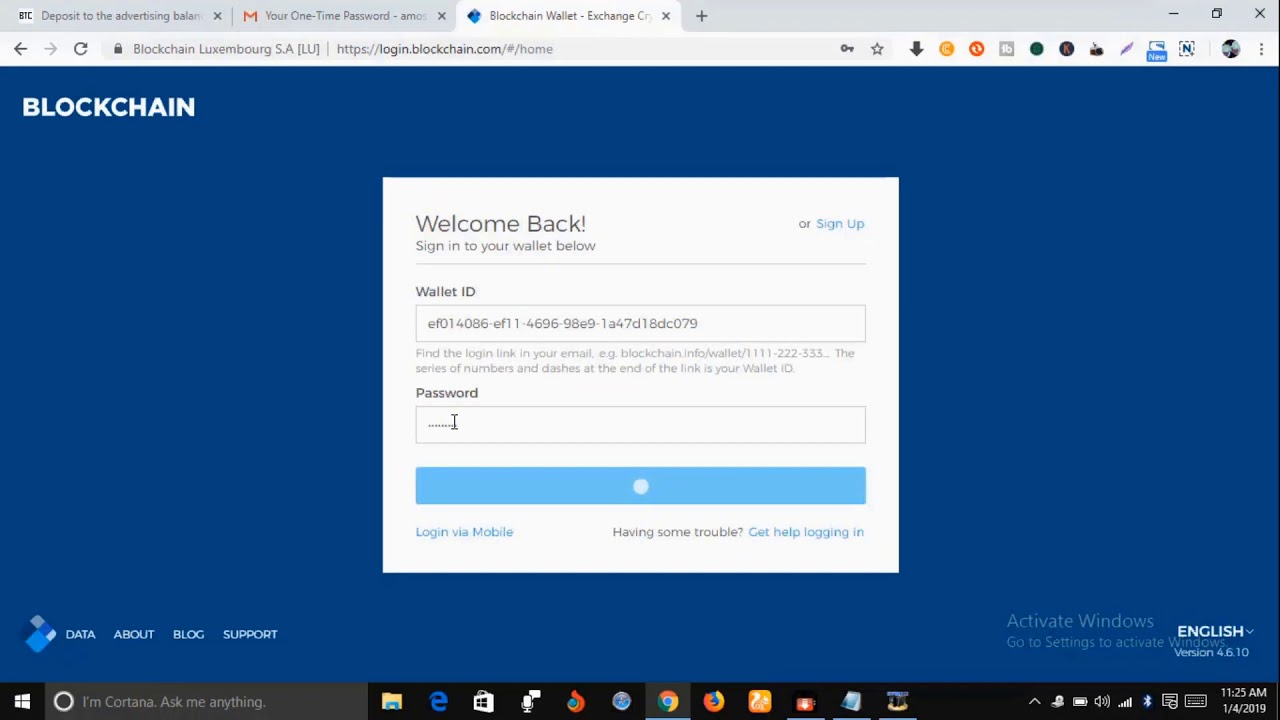The image size is (1280, 720).
Task: Click the Chrome icon in the taskbar
Action: 667,702
